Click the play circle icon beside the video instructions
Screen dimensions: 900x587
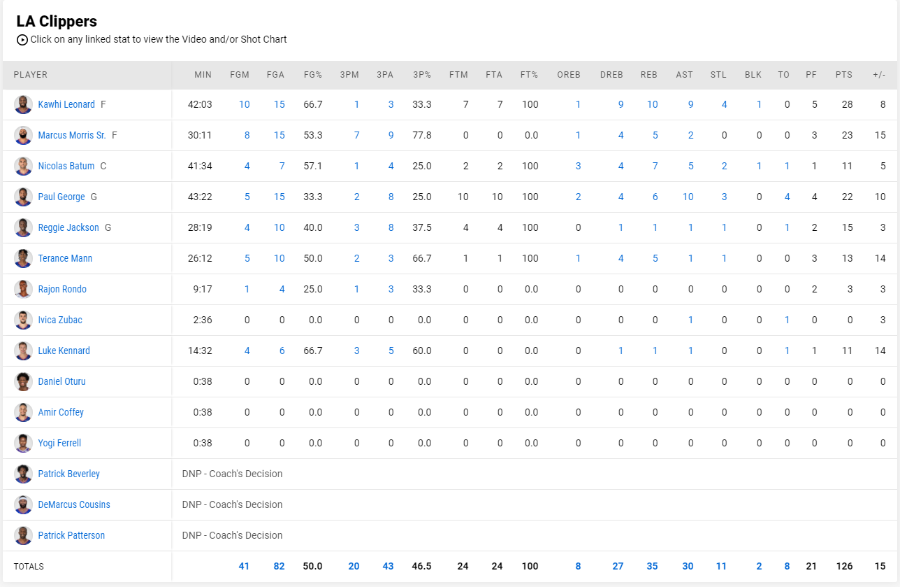click(22, 40)
